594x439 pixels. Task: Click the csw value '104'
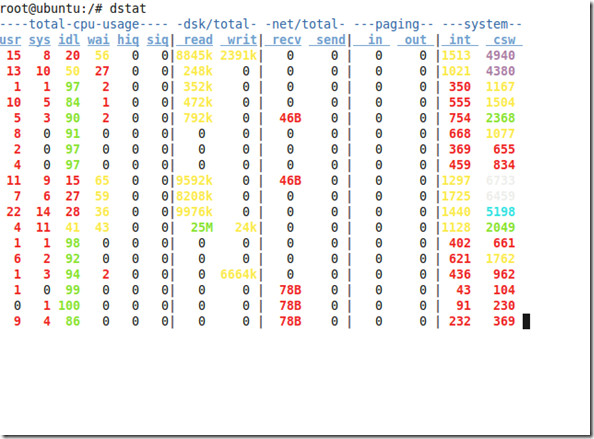pos(504,290)
